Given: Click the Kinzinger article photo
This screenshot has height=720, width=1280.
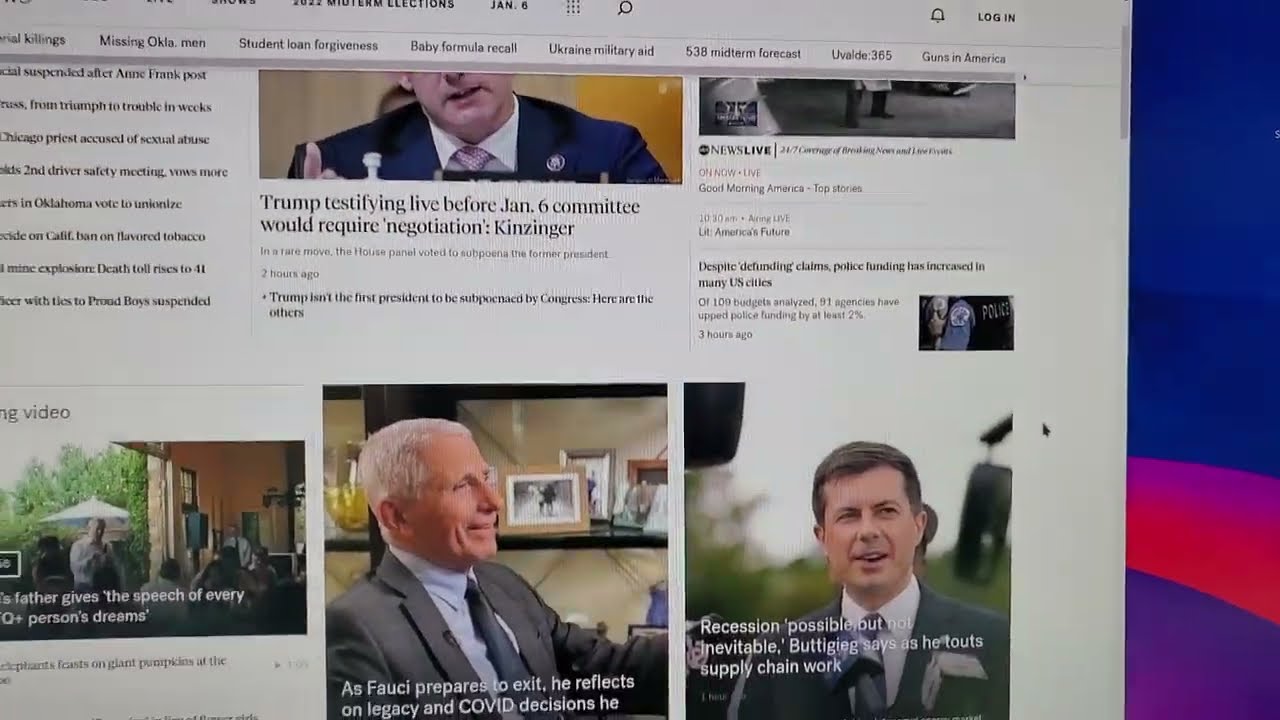Looking at the screenshot, I should (x=470, y=128).
